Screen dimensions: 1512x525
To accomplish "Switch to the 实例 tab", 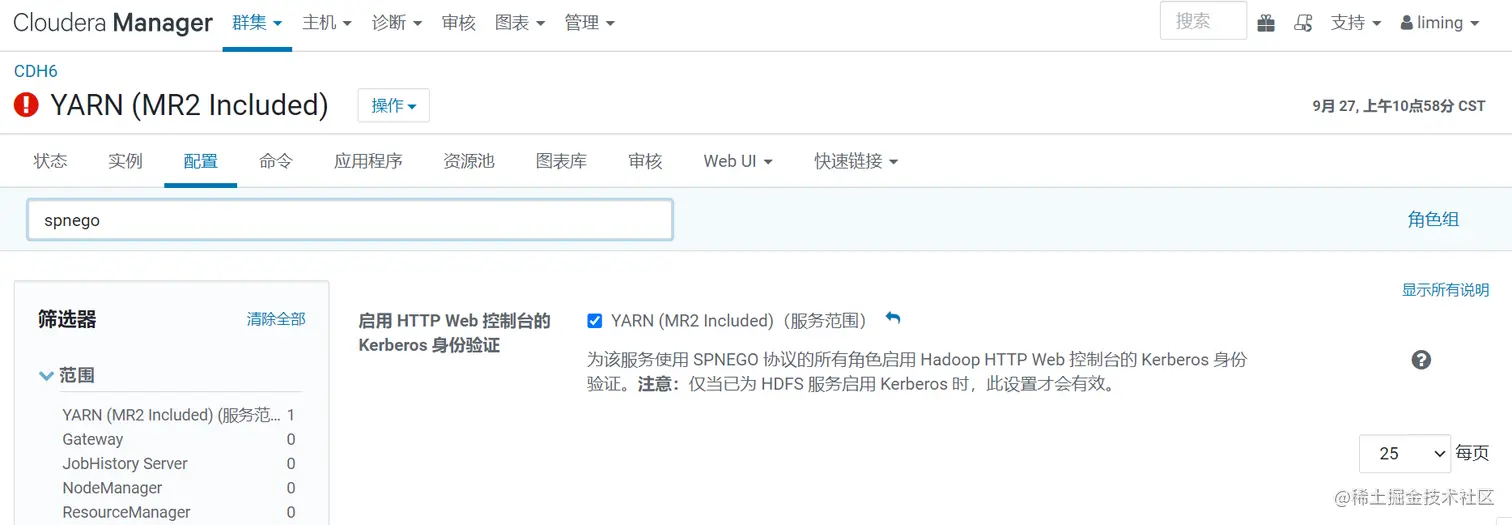I will point(126,161).
